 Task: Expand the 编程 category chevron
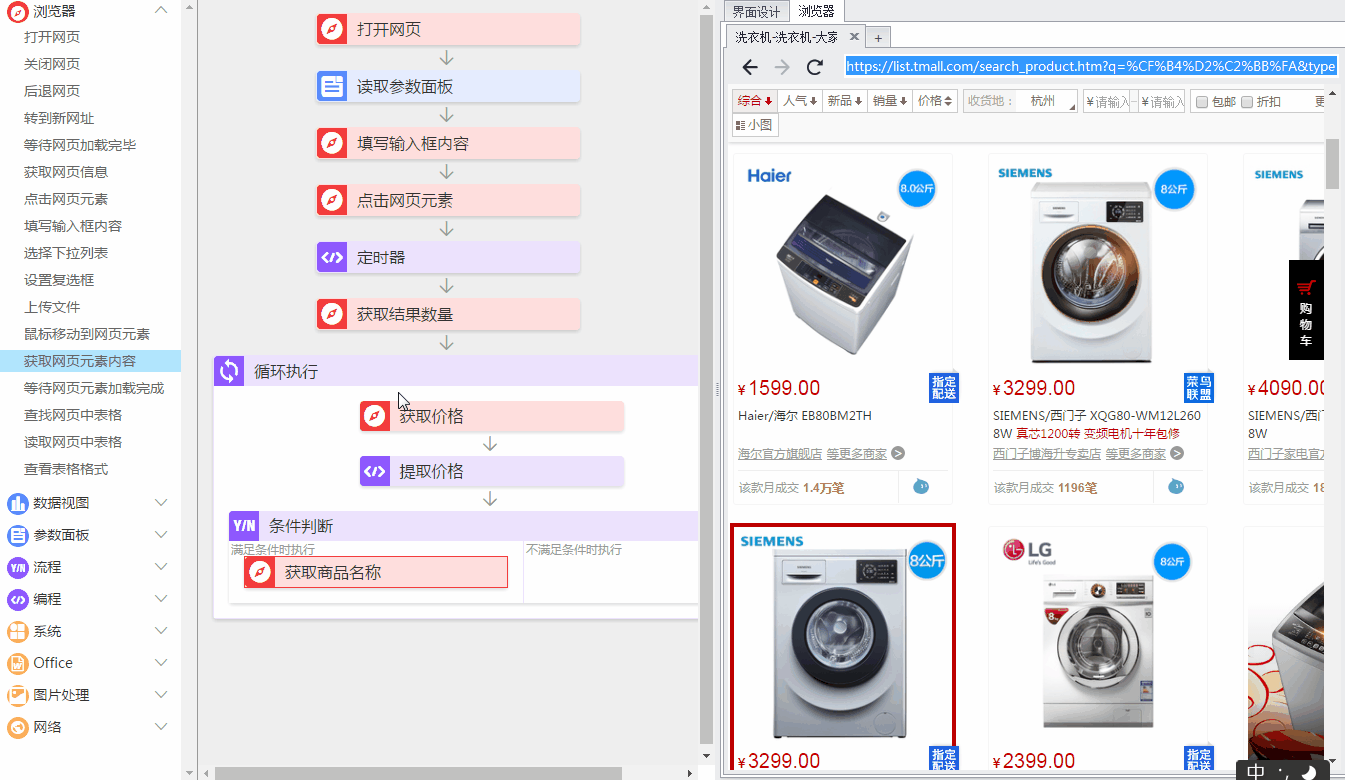161,599
